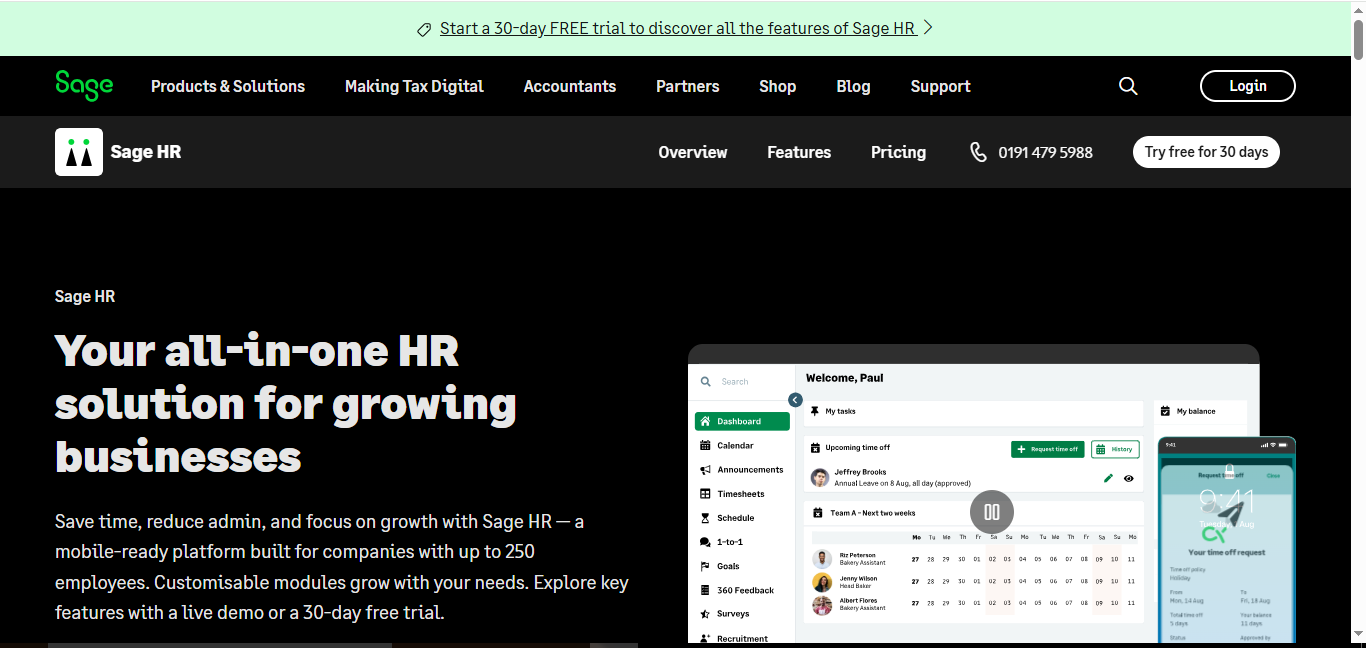
Task: Go to the Features tab
Action: 799,152
